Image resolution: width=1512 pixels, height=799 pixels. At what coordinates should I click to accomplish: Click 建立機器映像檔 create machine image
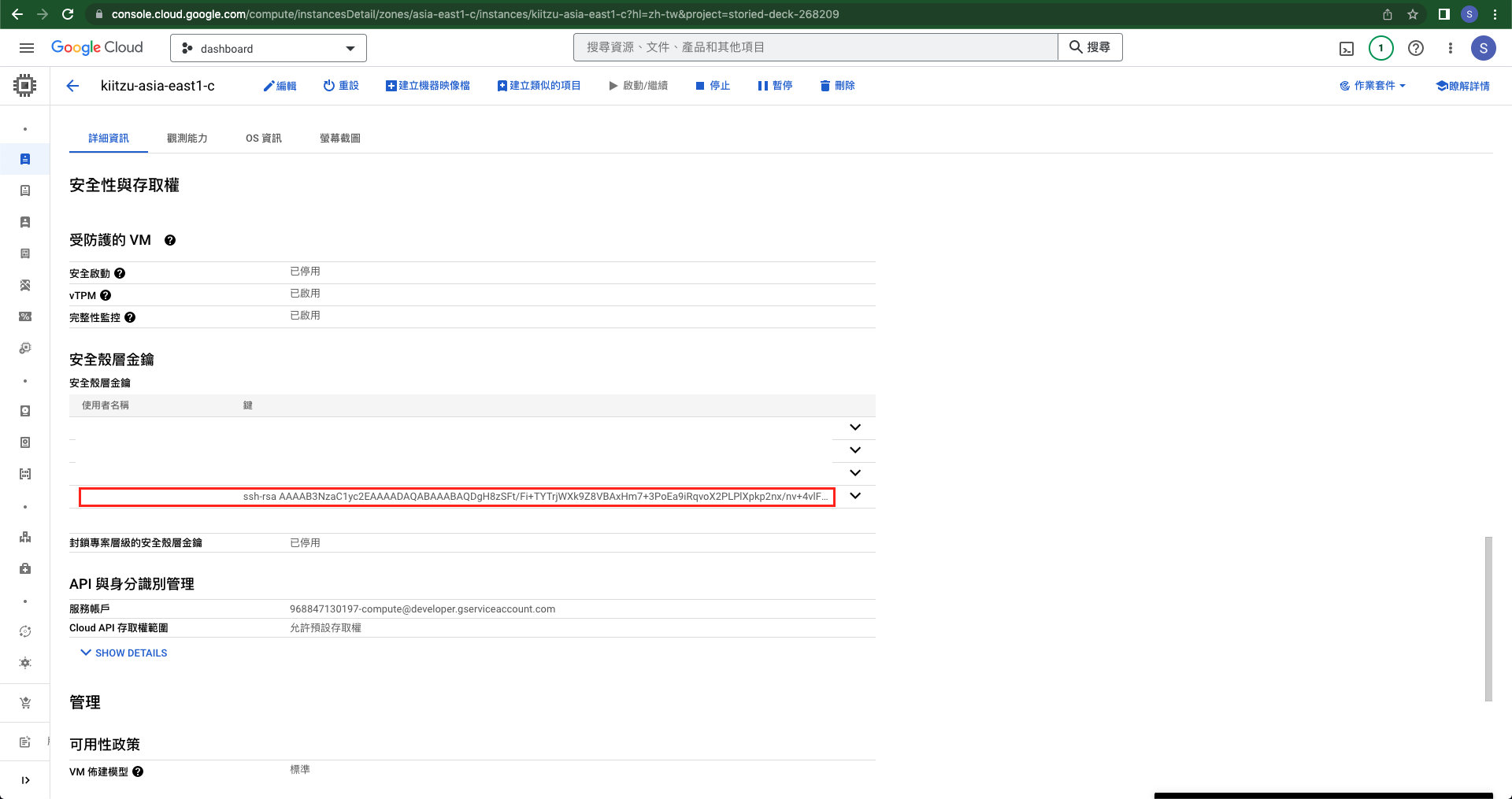pyautogui.click(x=428, y=86)
